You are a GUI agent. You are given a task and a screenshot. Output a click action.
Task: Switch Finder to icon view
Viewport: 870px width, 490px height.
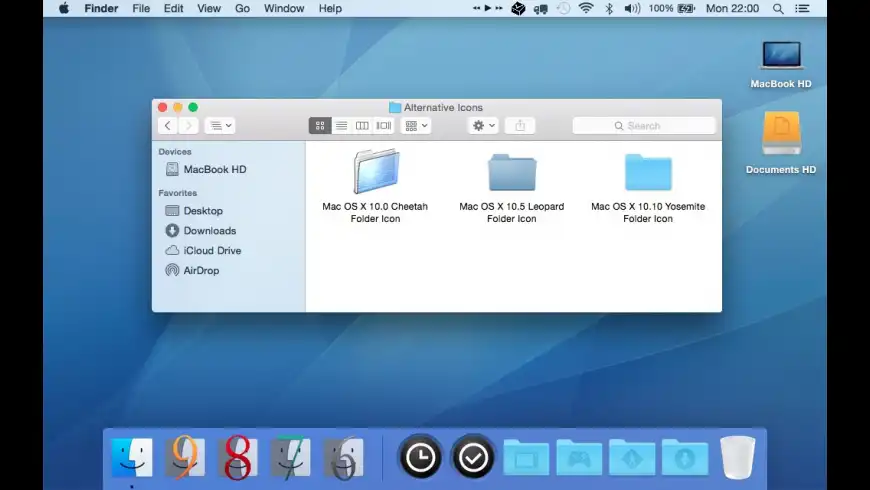[x=320, y=126]
